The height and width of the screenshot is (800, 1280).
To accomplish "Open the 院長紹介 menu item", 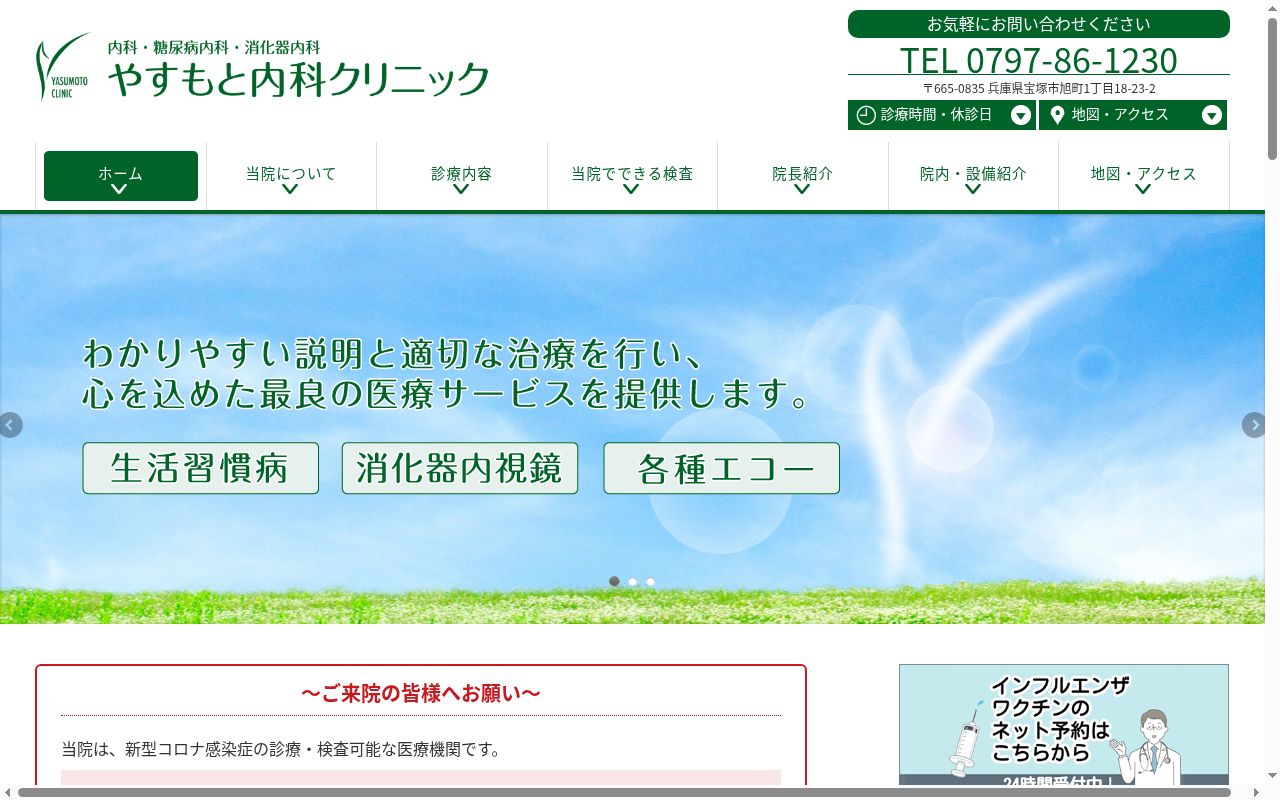I will [x=802, y=176].
